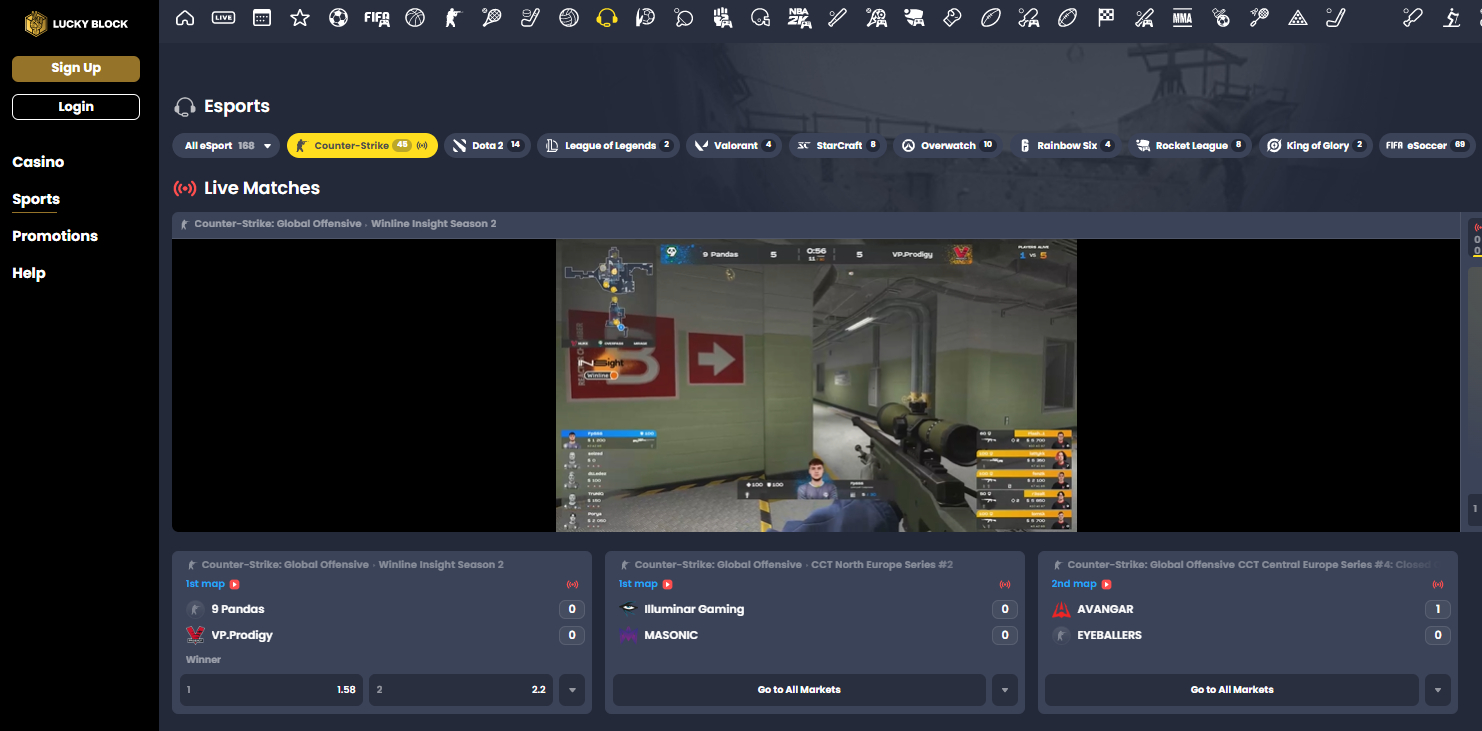Select the StarCraft category chip
Screen dimensions: 1482x731
(x=838, y=146)
